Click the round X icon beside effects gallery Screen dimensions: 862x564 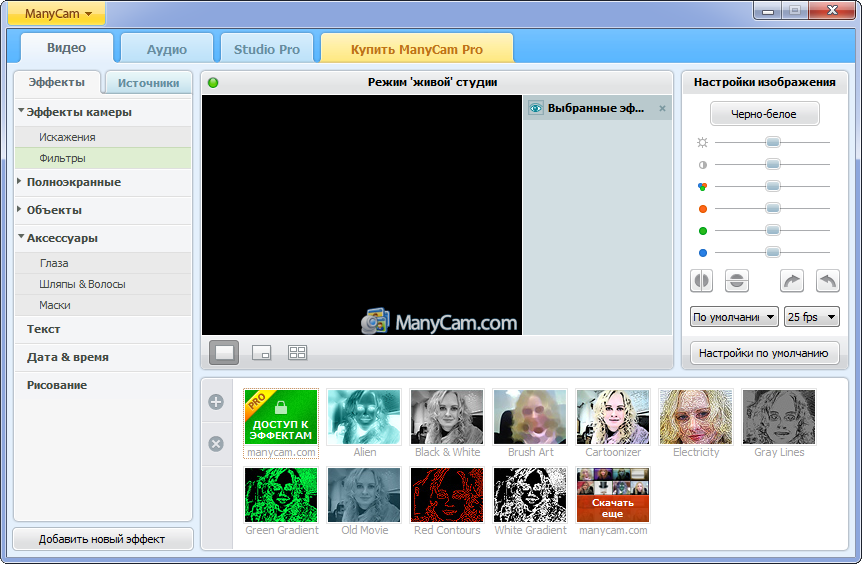pos(216,444)
